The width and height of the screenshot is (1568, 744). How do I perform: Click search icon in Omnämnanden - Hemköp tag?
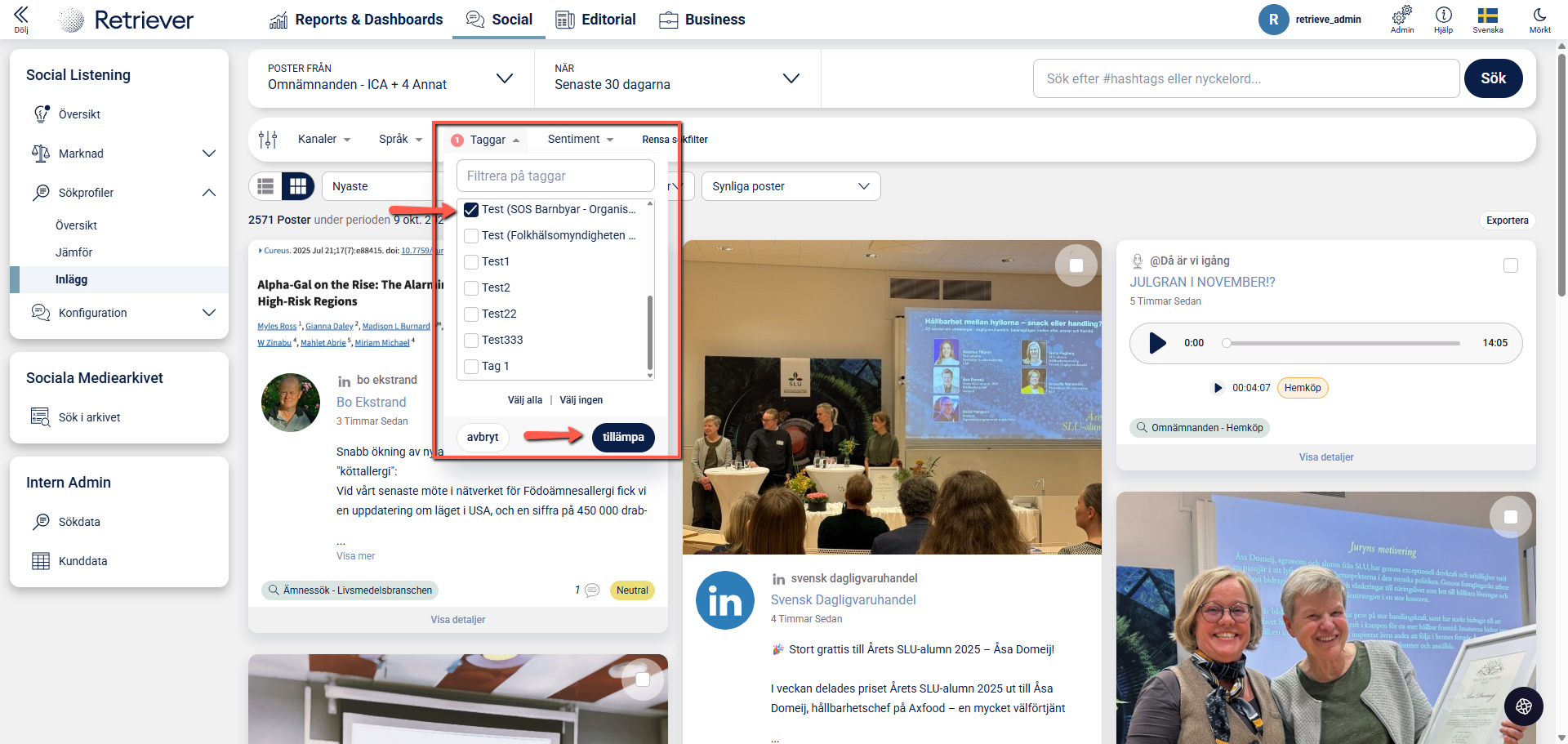coord(1141,428)
